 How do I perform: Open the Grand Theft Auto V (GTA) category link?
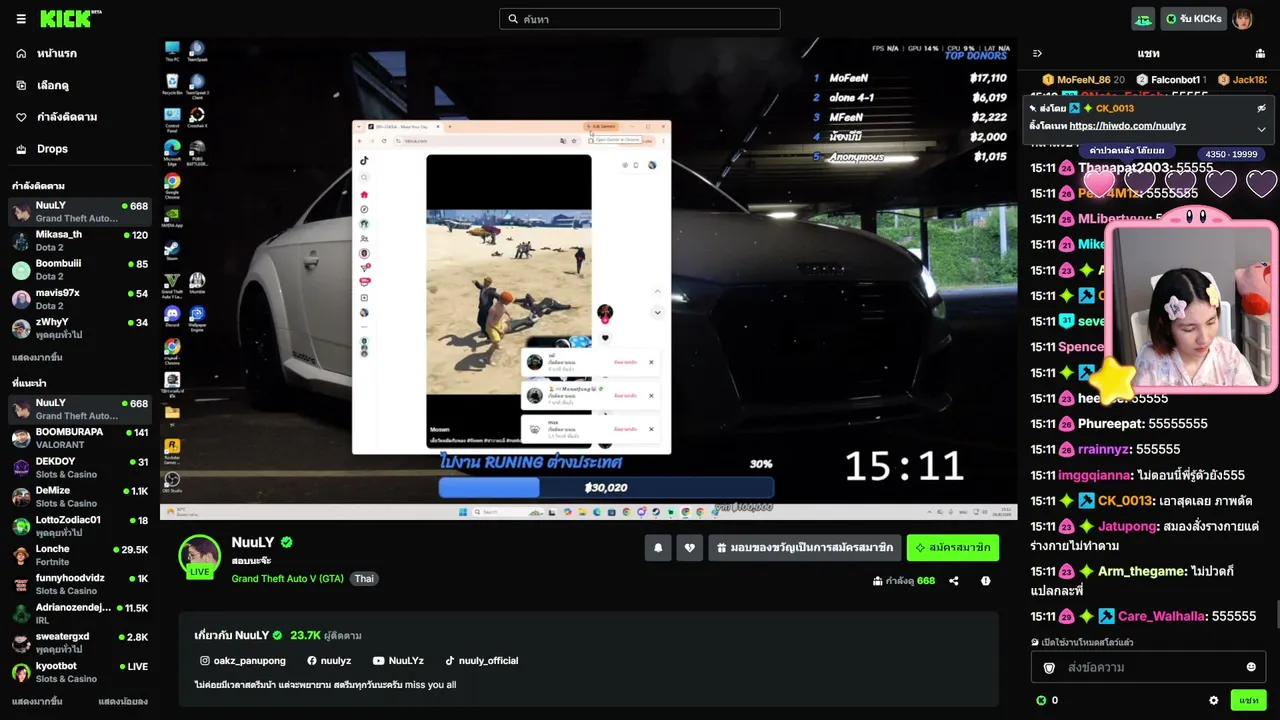tap(288, 579)
